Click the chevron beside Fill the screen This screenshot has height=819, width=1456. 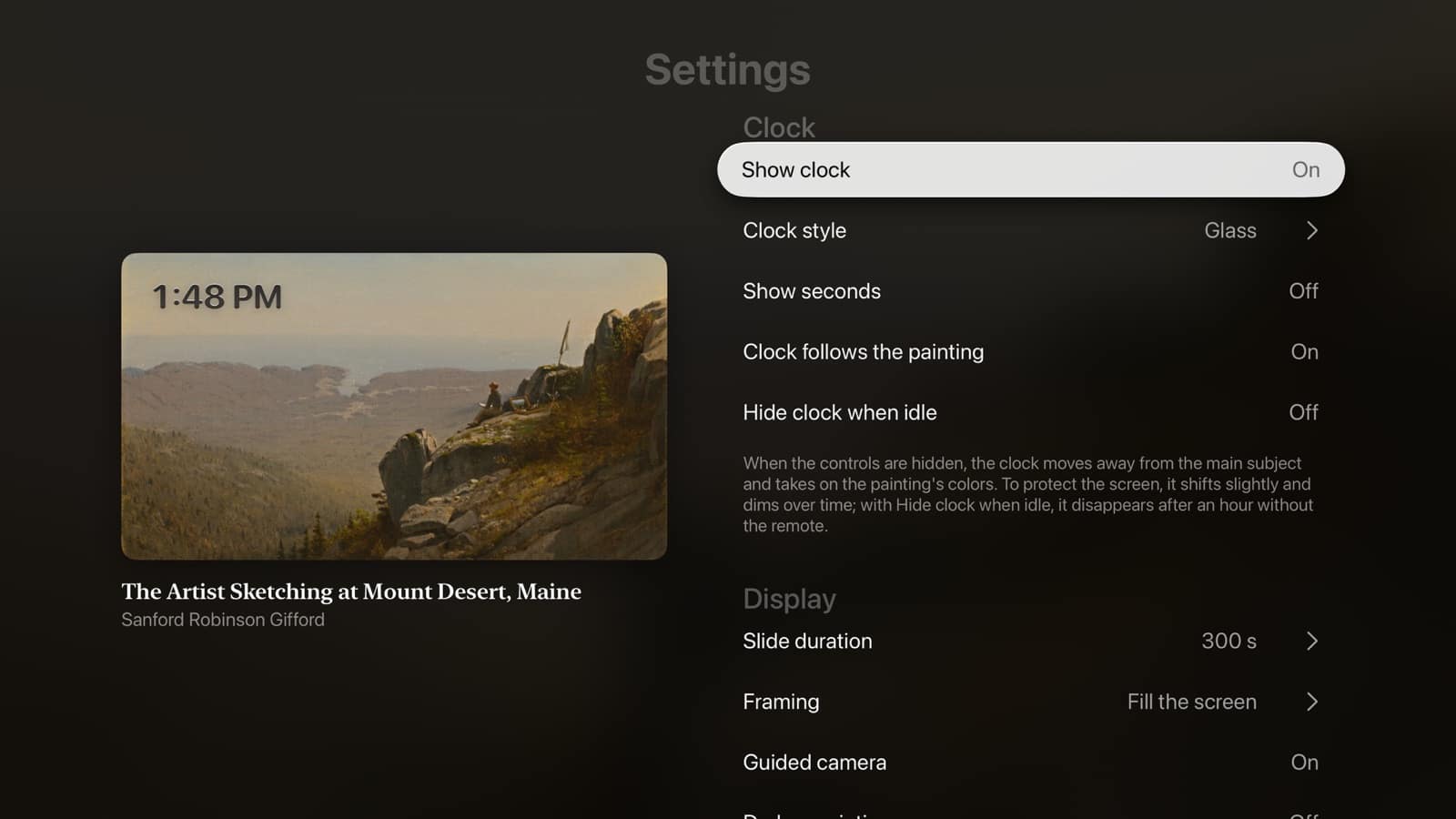click(x=1311, y=702)
